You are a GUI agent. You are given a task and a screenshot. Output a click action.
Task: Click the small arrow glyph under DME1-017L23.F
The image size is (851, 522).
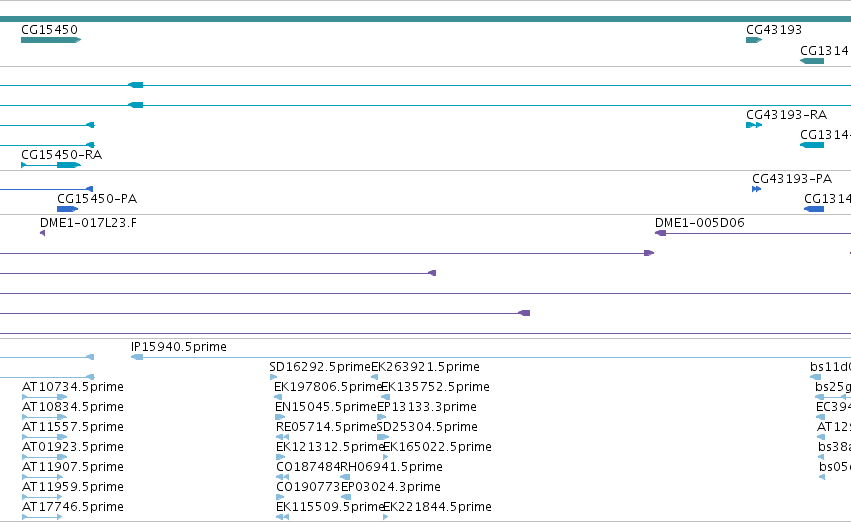pyautogui.click(x=42, y=233)
